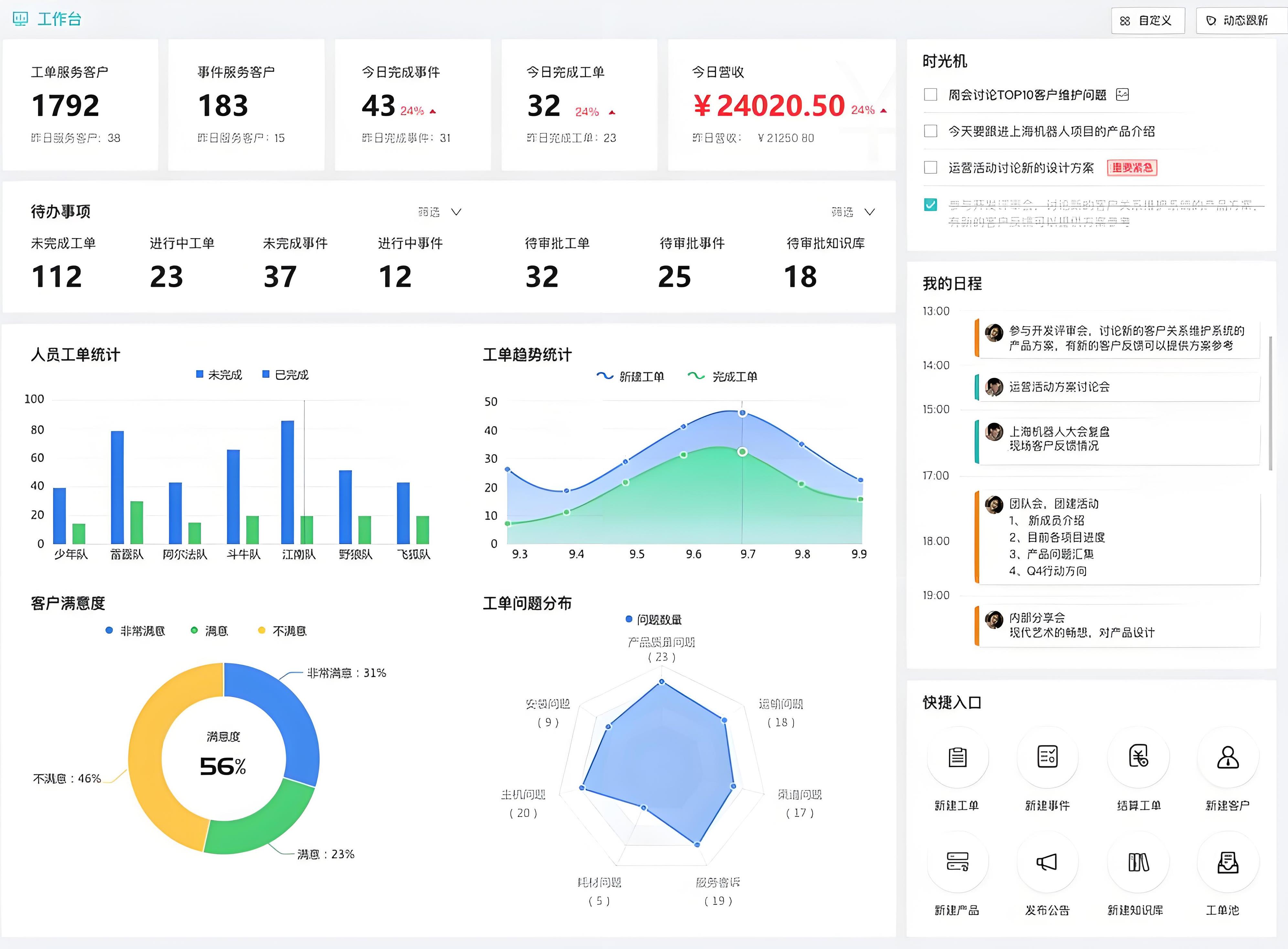Open the 快捷入口 panel header
This screenshot has width=1288, height=949.
click(952, 702)
